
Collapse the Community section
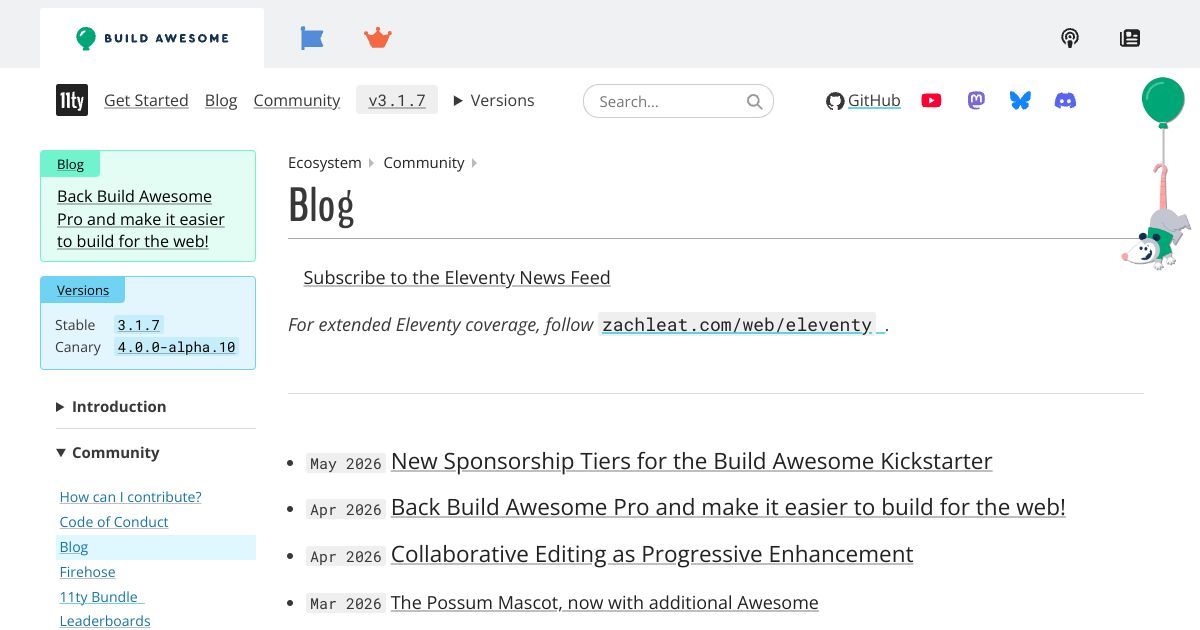point(108,452)
